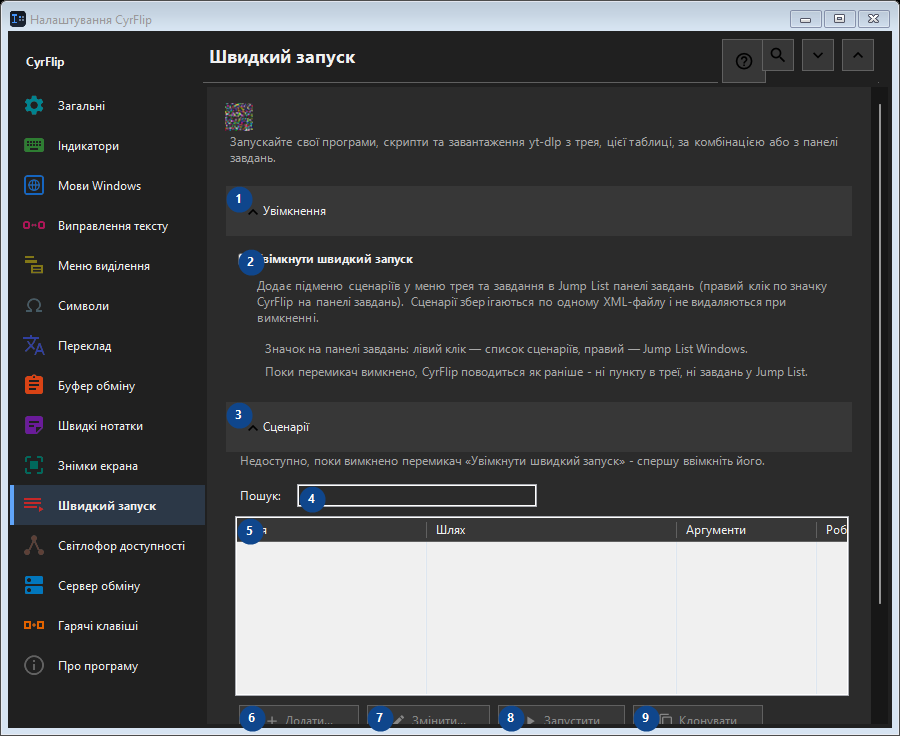
Task: Open the Про програму page
Action: [107, 666]
